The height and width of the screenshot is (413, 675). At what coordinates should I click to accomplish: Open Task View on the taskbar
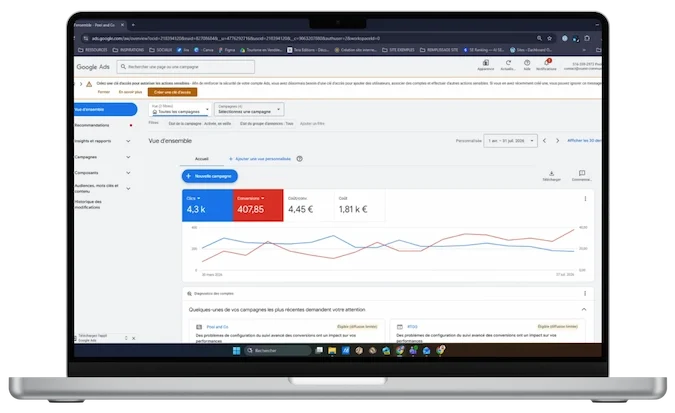pyautogui.click(x=319, y=351)
